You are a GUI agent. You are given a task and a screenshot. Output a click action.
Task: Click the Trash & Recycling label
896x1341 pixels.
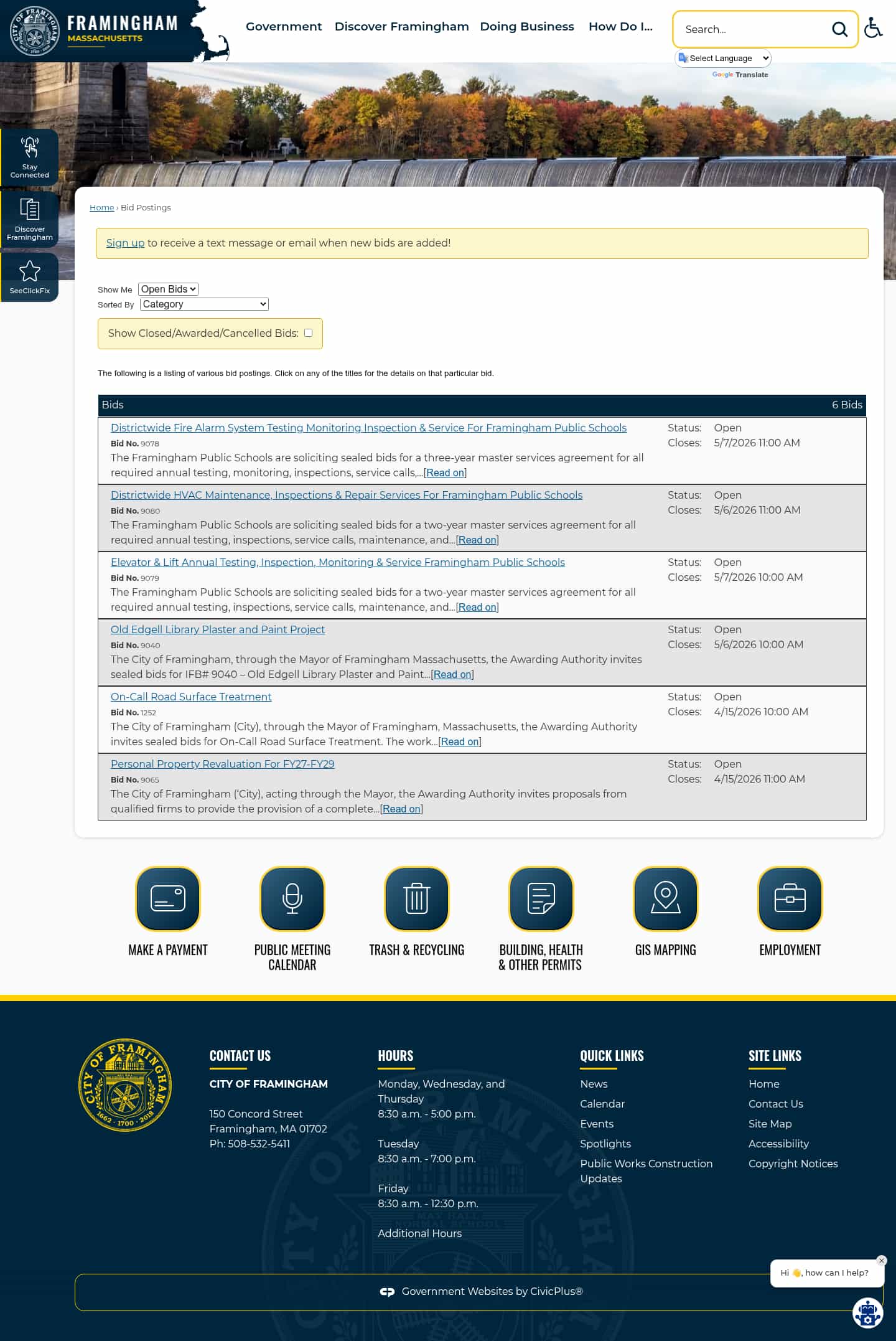coord(417,950)
